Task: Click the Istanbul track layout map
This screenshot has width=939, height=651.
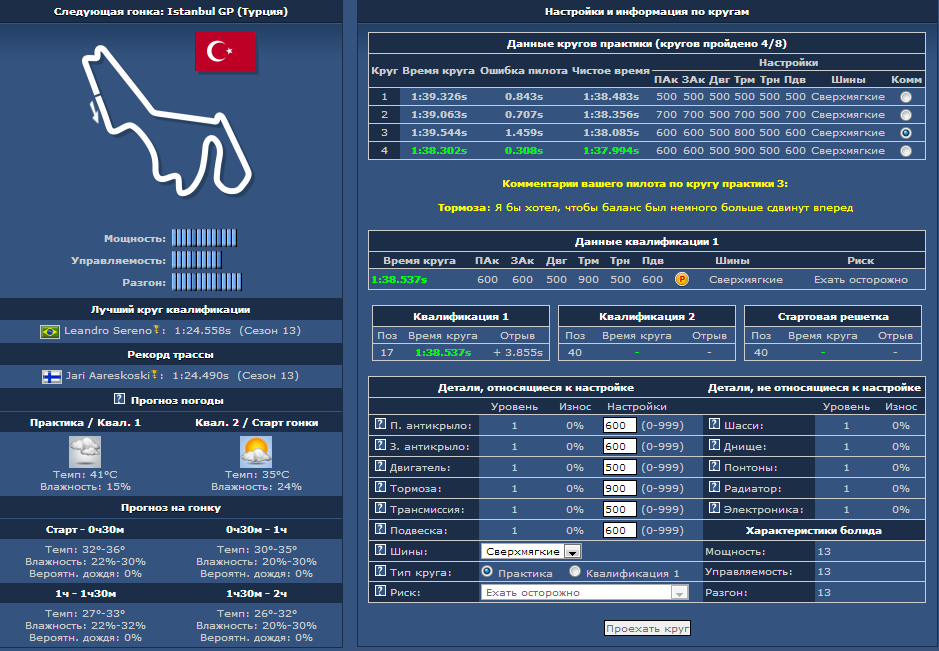Action: pyautogui.click(x=162, y=120)
